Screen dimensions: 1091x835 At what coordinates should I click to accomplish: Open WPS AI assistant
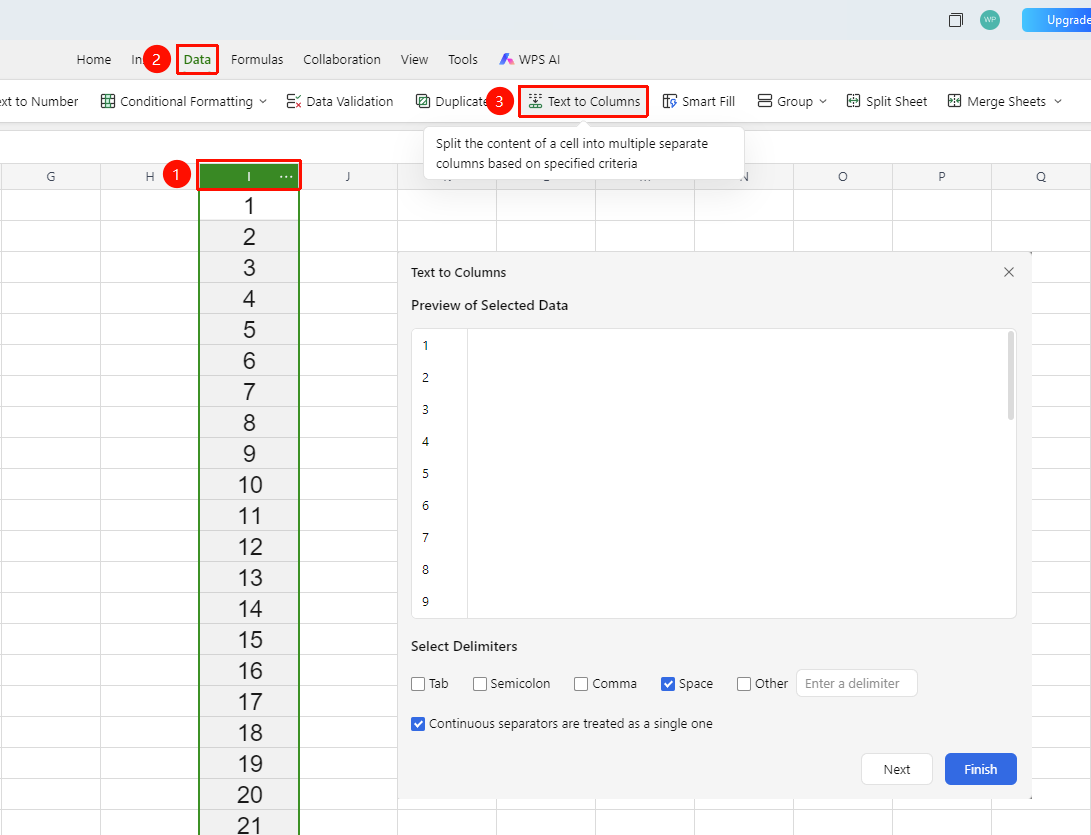pos(529,60)
